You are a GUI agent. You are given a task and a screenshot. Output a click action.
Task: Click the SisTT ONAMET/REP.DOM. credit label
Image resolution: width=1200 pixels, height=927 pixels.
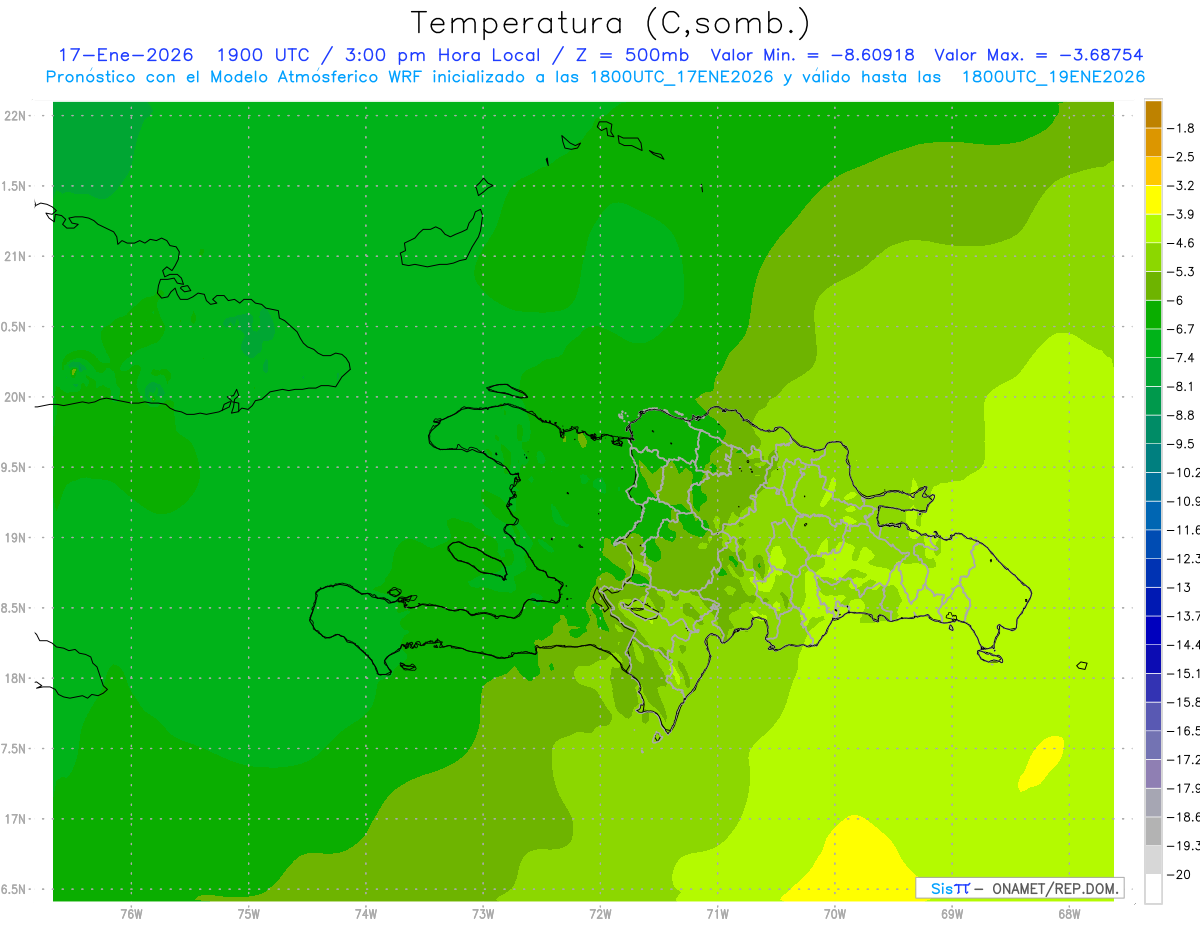[x=1020, y=888]
